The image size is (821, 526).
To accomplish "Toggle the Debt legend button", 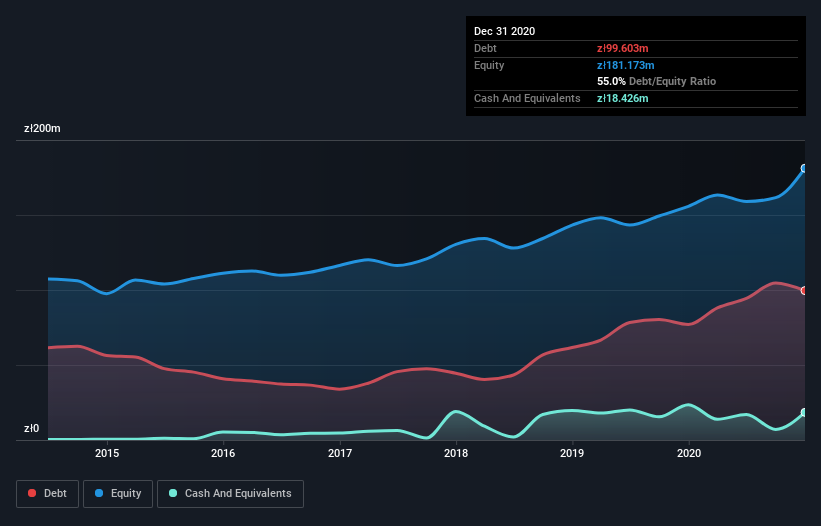I will click(48, 494).
